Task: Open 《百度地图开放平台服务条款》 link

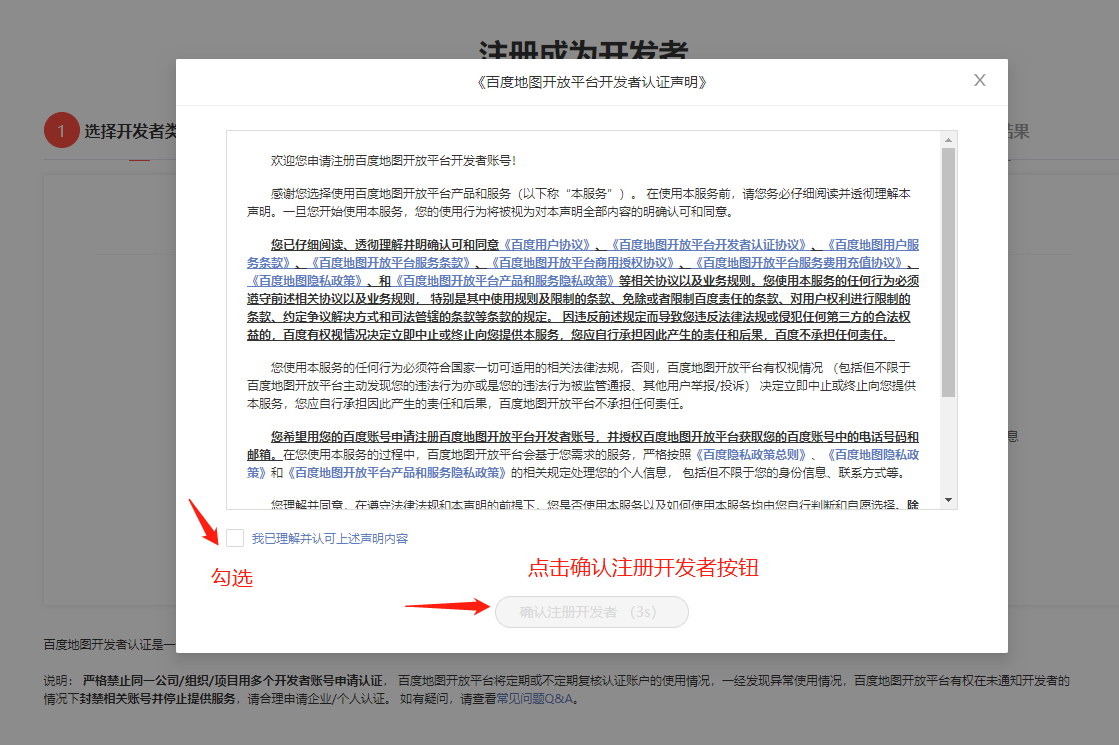Action: point(390,263)
